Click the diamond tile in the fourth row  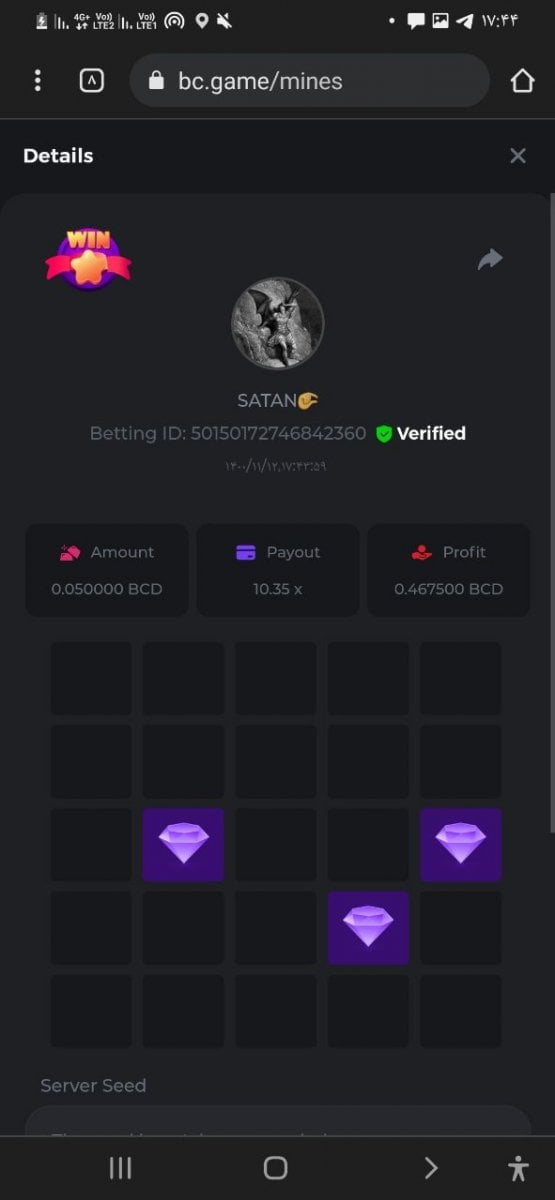click(368, 928)
